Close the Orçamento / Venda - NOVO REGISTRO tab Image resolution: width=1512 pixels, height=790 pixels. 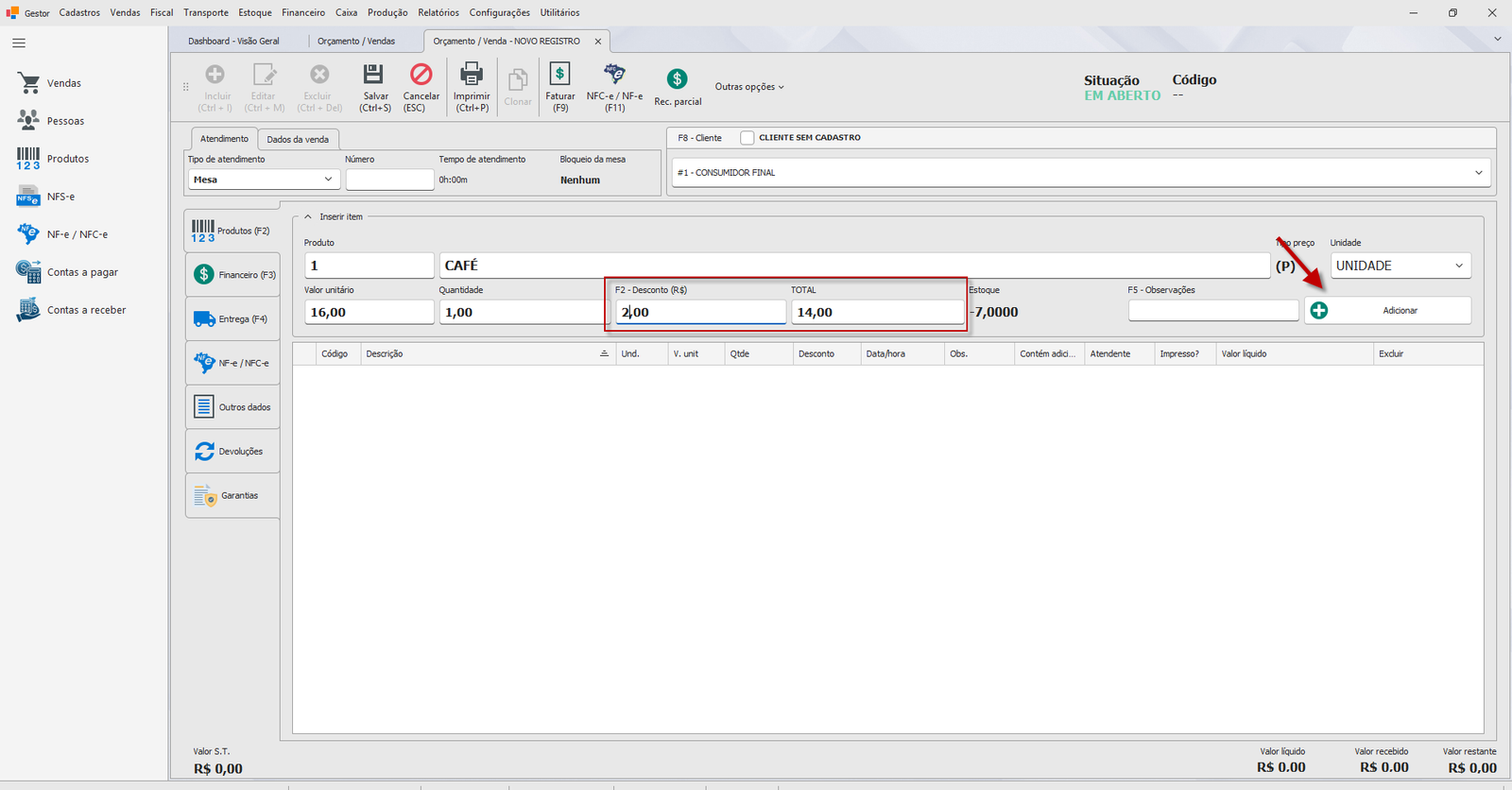coord(597,42)
